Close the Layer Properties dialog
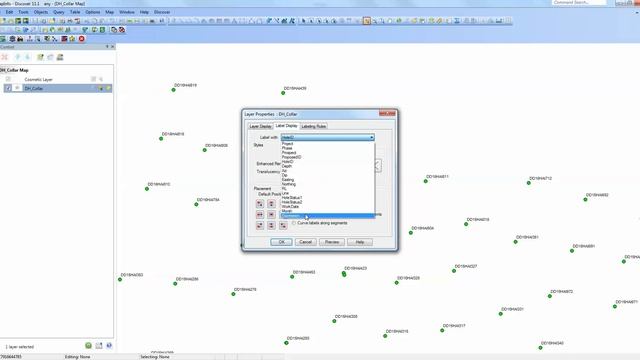 tap(387, 113)
